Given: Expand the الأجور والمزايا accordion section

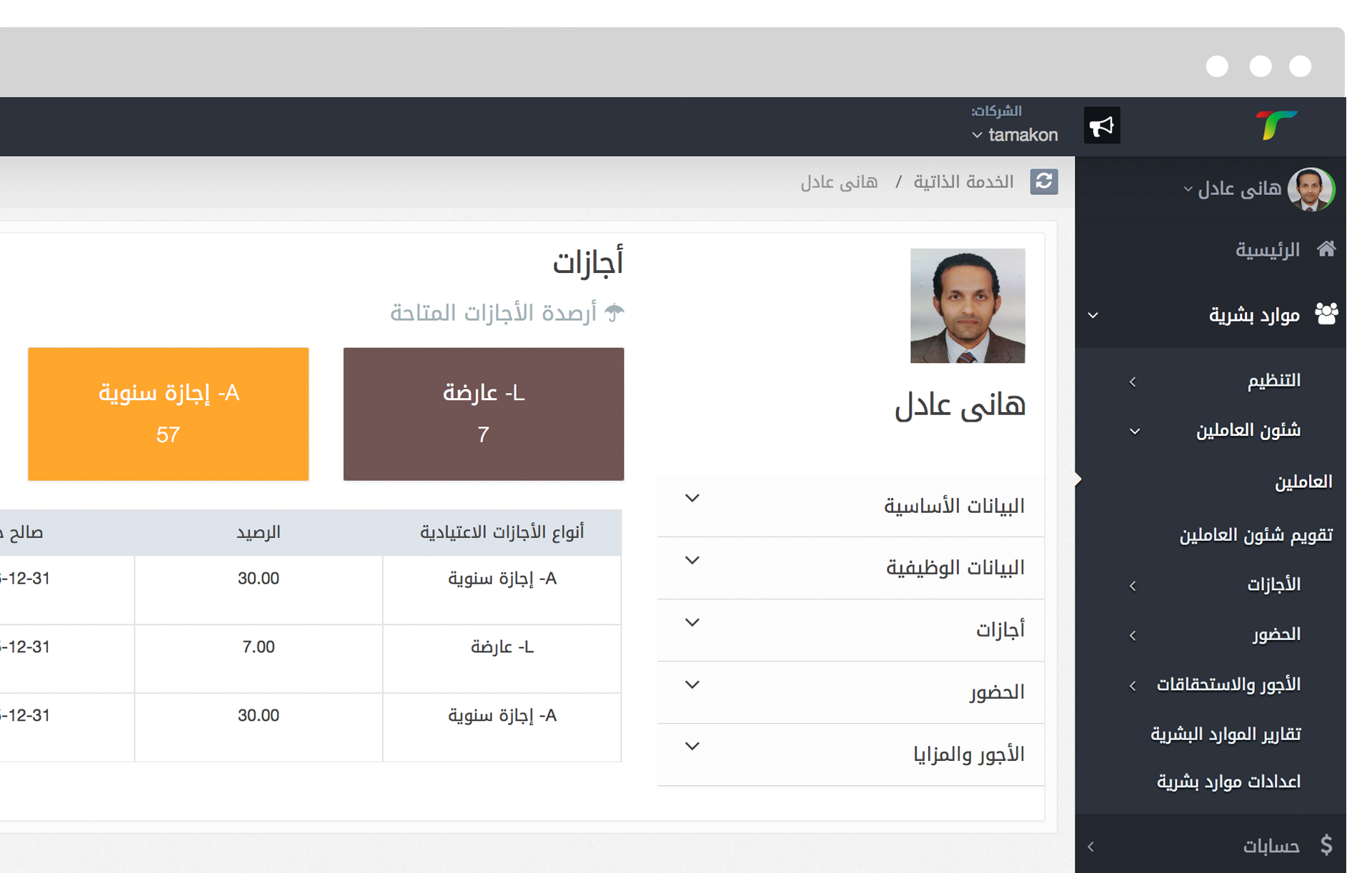Looking at the screenshot, I should [x=850, y=754].
